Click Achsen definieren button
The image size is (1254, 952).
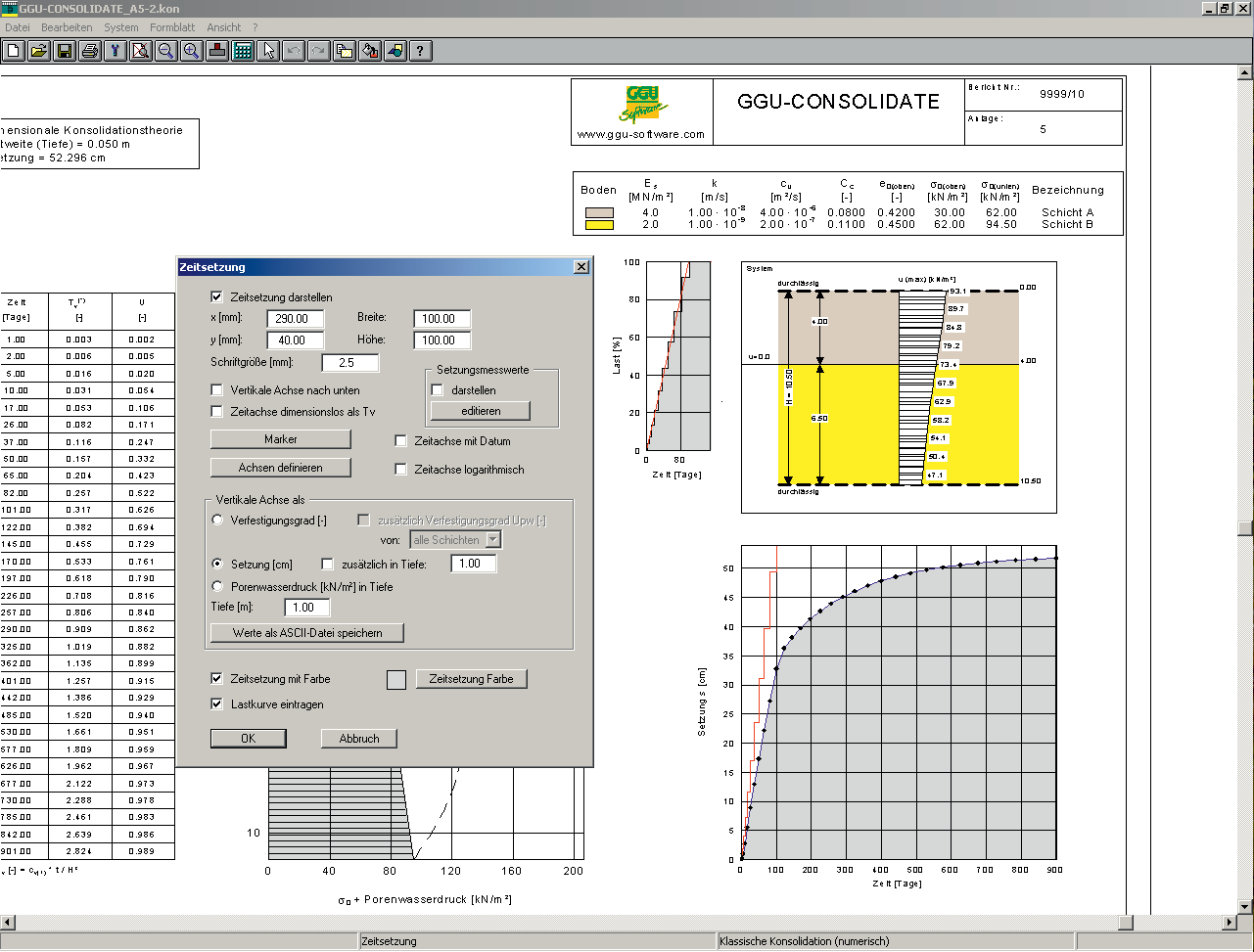pos(281,468)
